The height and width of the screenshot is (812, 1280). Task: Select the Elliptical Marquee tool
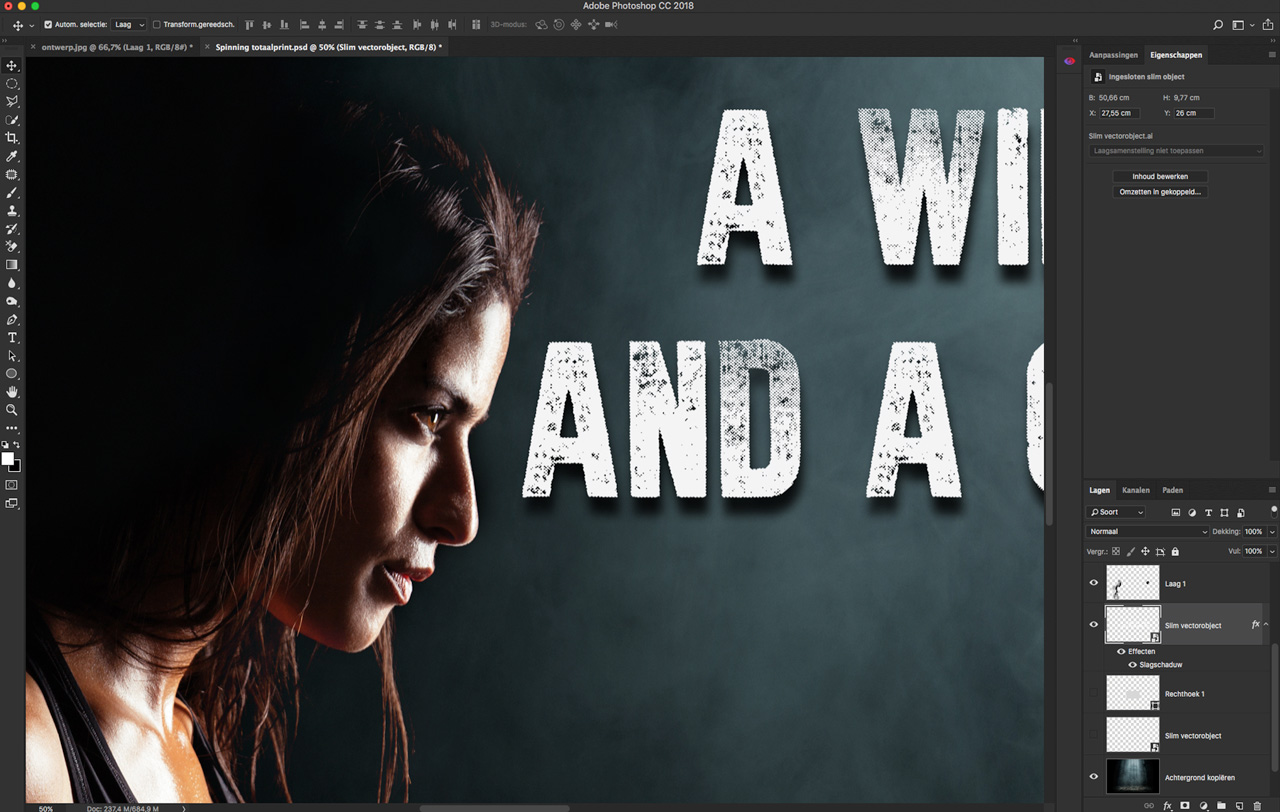pos(12,84)
